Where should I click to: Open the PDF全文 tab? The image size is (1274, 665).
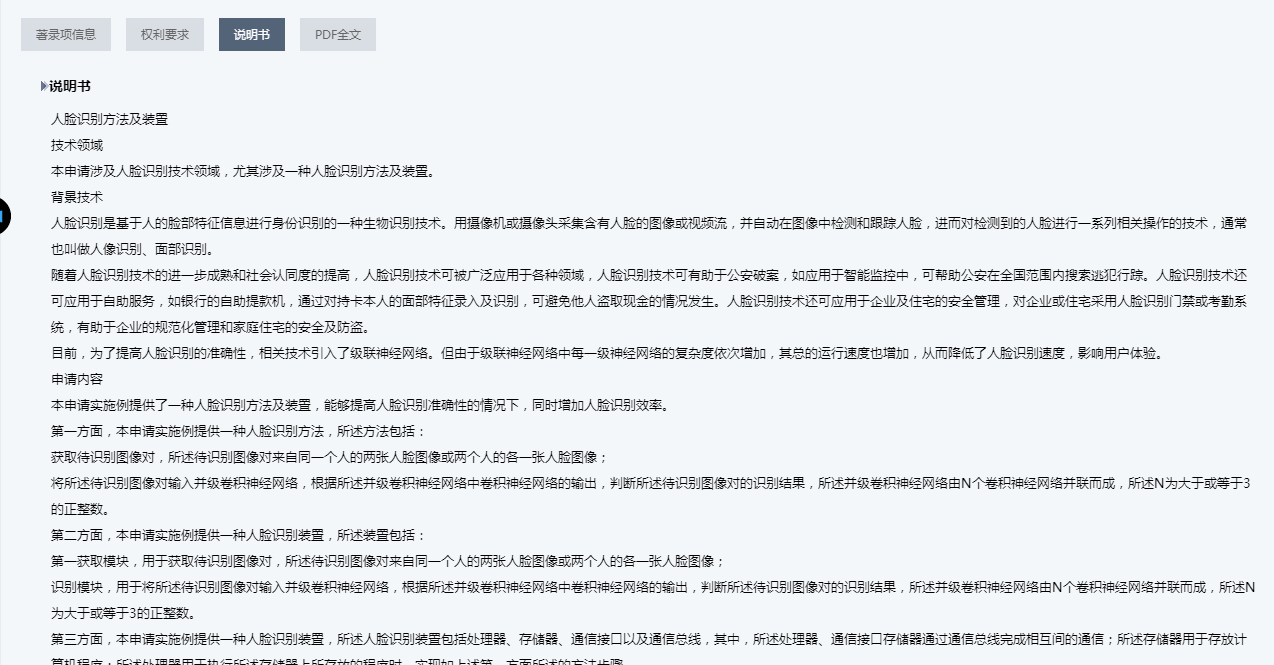coord(338,34)
